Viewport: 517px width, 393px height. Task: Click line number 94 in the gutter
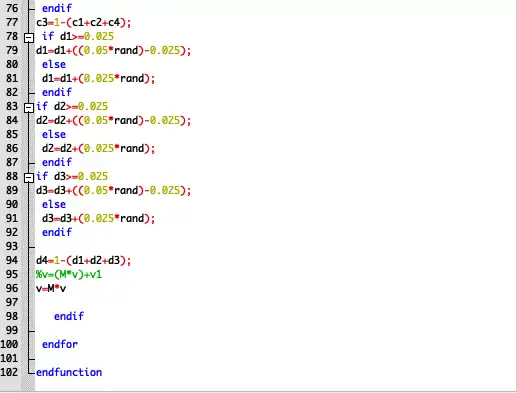tap(12, 260)
